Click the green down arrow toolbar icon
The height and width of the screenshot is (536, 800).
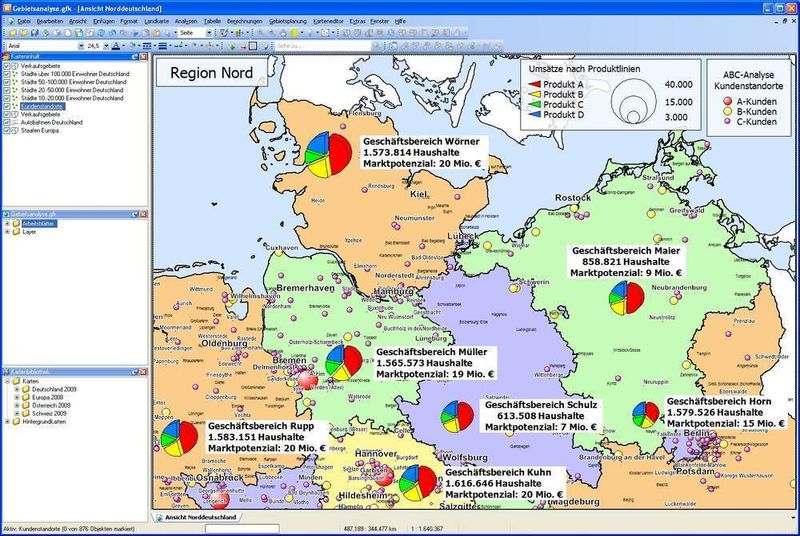tap(232, 46)
